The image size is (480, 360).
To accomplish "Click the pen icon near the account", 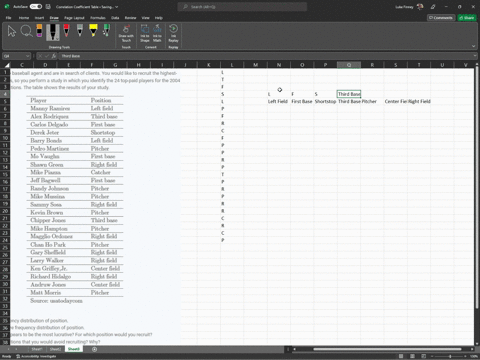I will (x=433, y=7).
